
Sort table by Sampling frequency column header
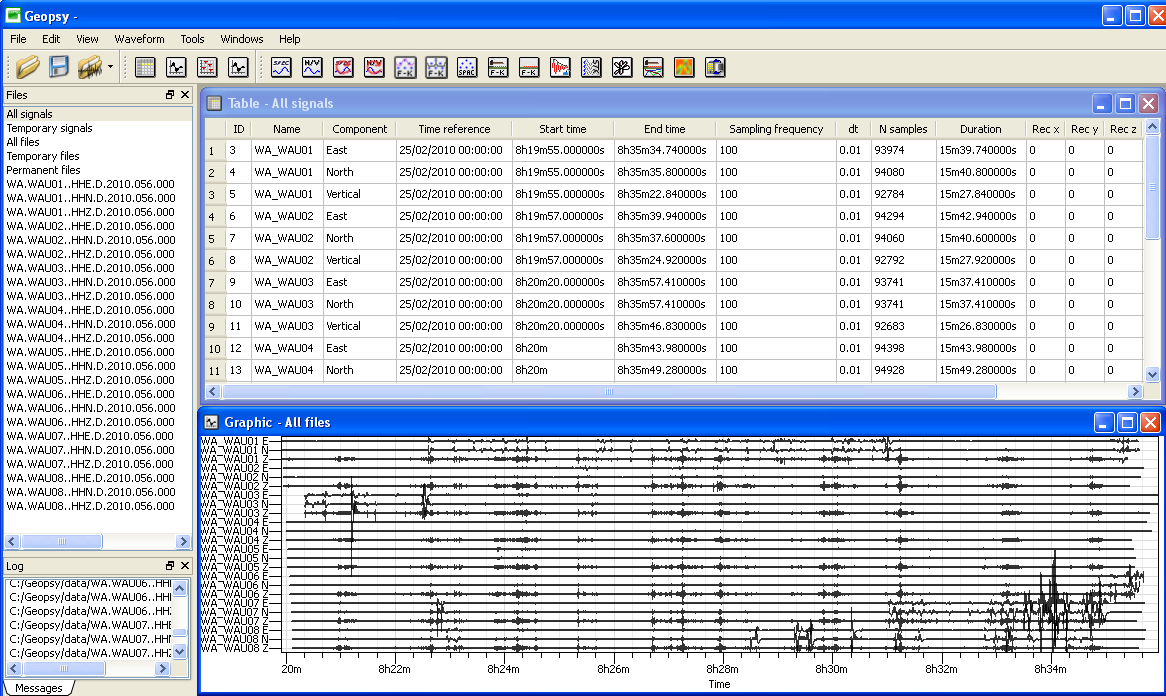coord(776,129)
